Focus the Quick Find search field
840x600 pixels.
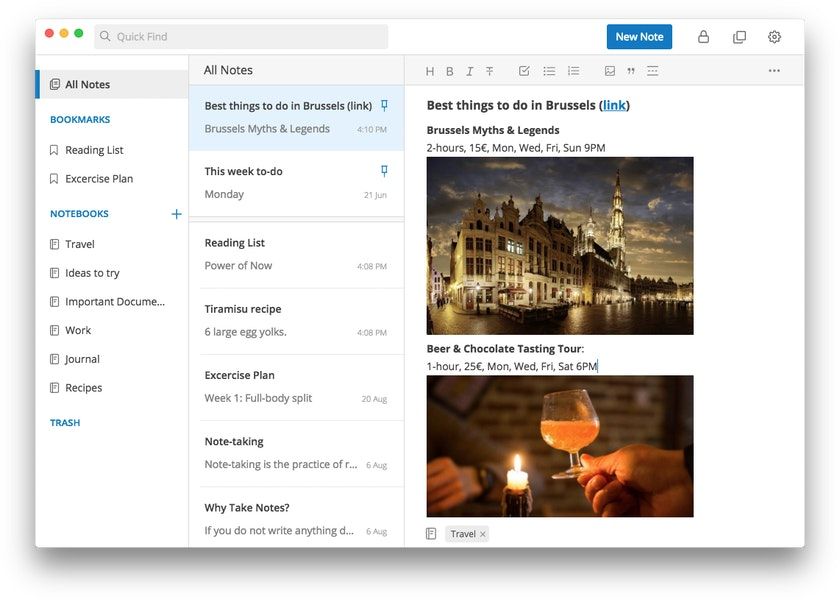click(241, 36)
